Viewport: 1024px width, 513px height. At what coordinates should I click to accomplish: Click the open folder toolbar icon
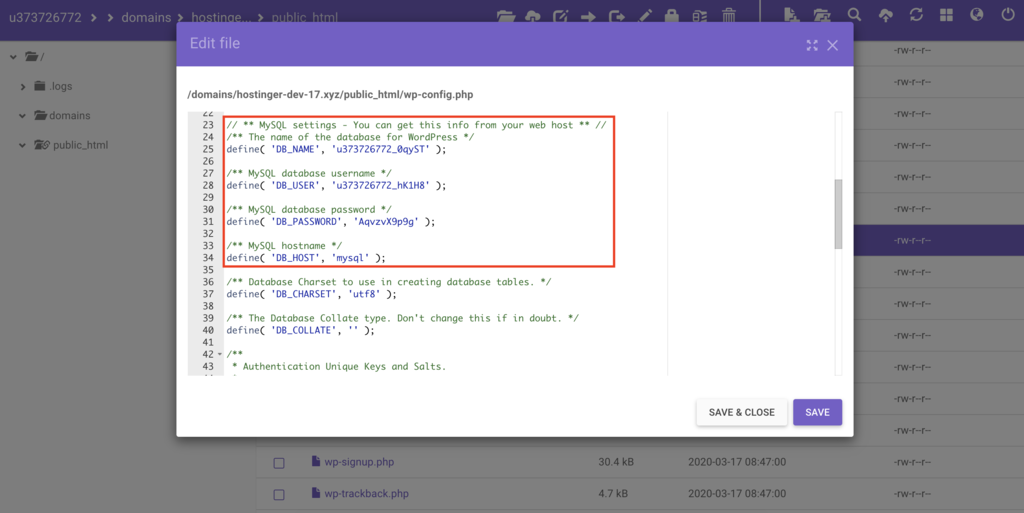505,16
